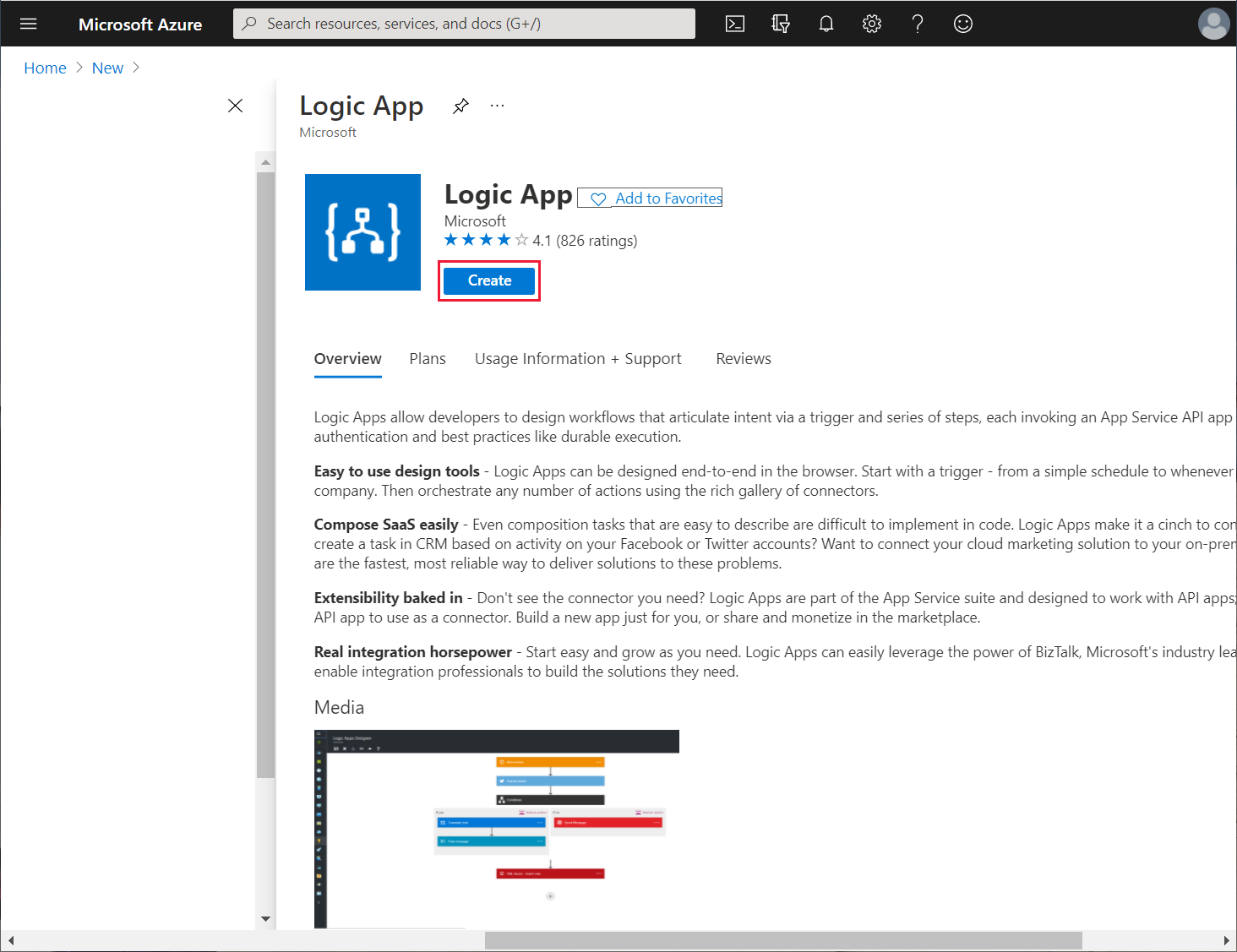Open the Reviews tab
This screenshot has height=952, width=1237.
744,359
